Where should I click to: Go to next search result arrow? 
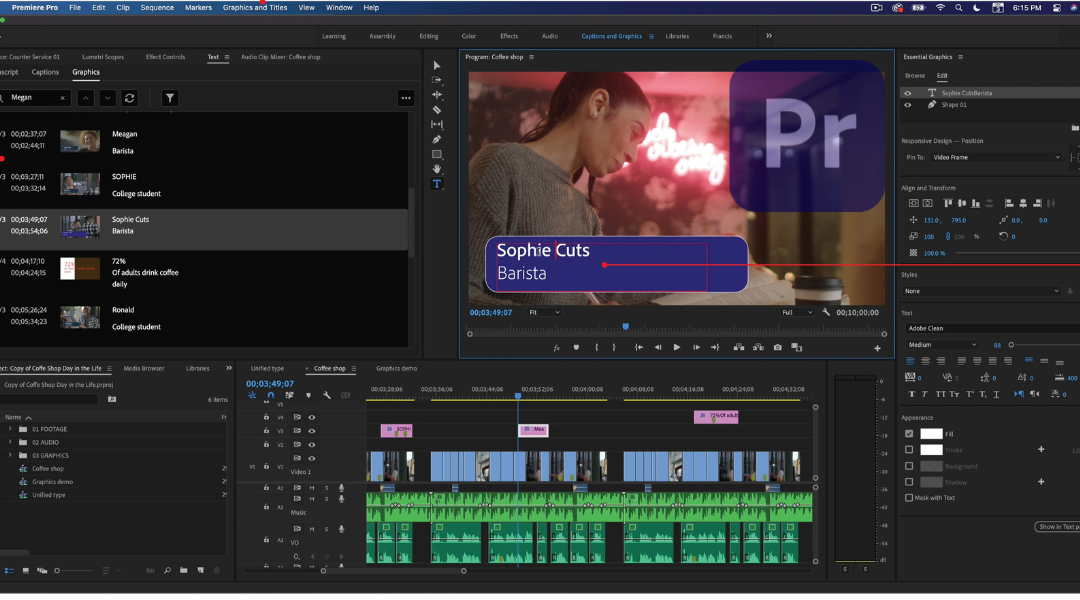tap(107, 98)
